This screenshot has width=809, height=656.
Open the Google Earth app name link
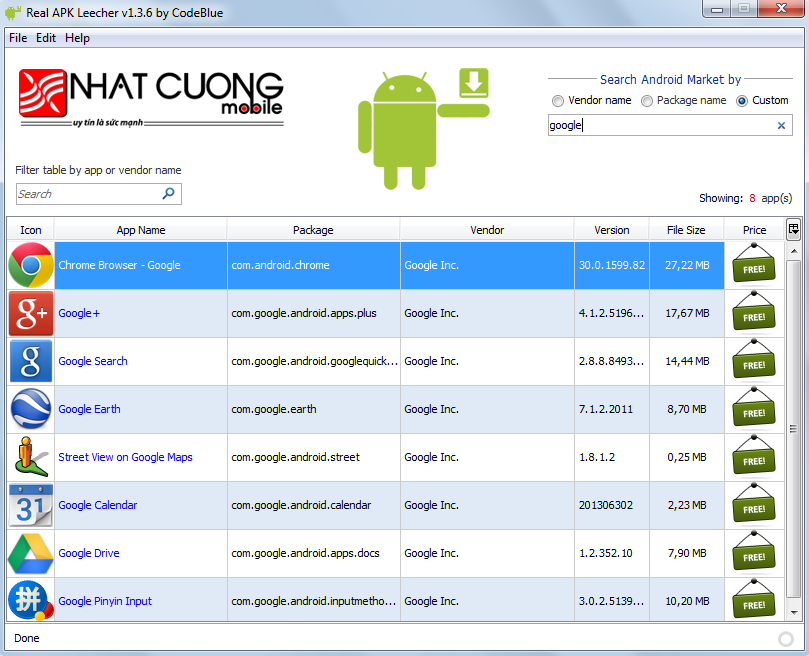pyautogui.click(x=89, y=409)
